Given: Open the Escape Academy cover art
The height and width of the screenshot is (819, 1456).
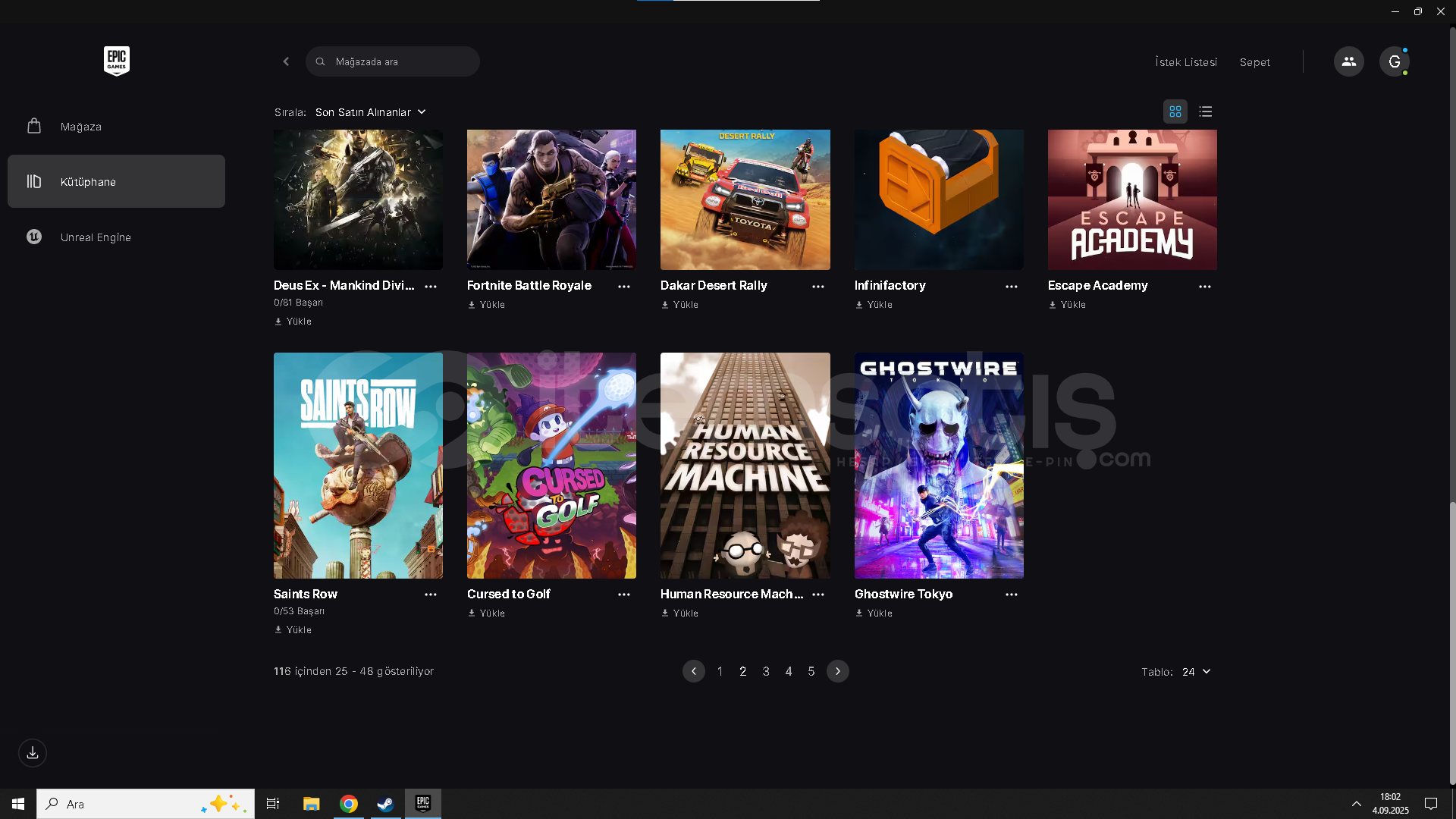Looking at the screenshot, I should click(1132, 199).
